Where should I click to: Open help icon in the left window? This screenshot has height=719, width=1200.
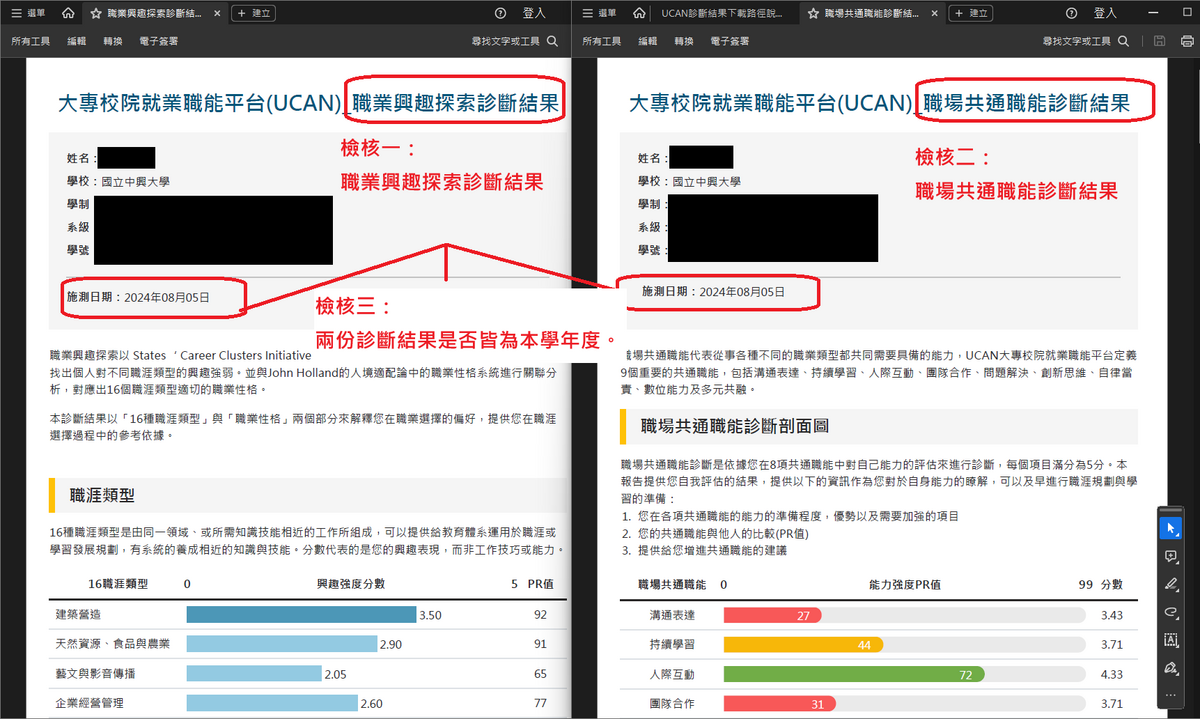click(500, 13)
